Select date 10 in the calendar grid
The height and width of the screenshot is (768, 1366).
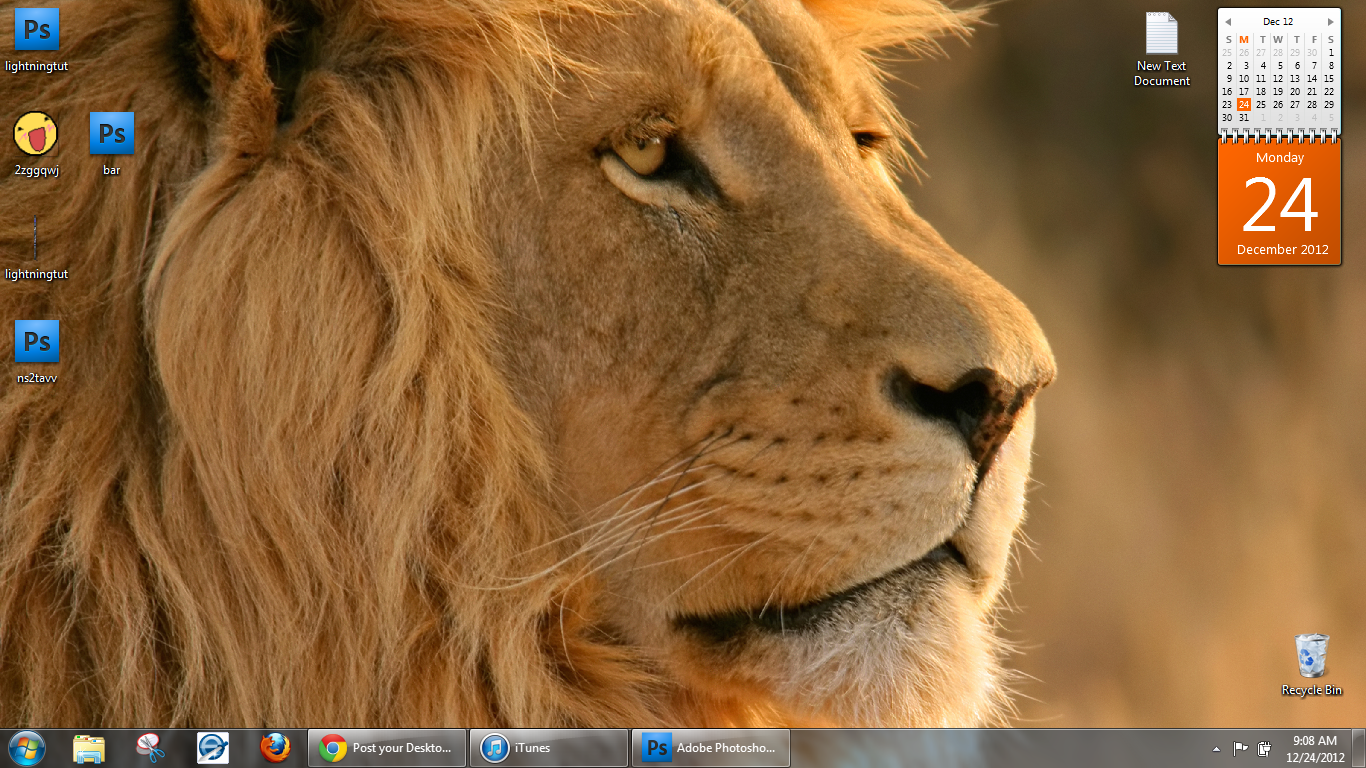click(1244, 78)
